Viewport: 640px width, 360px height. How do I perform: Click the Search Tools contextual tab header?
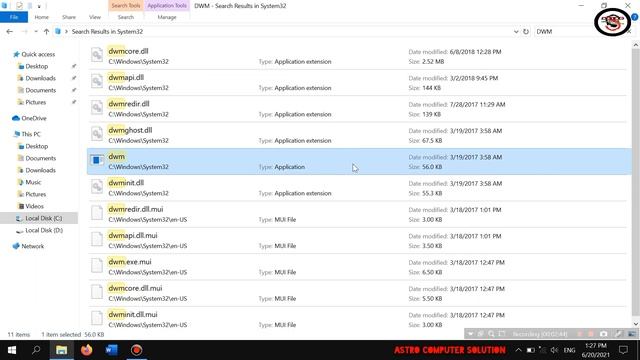click(126, 6)
